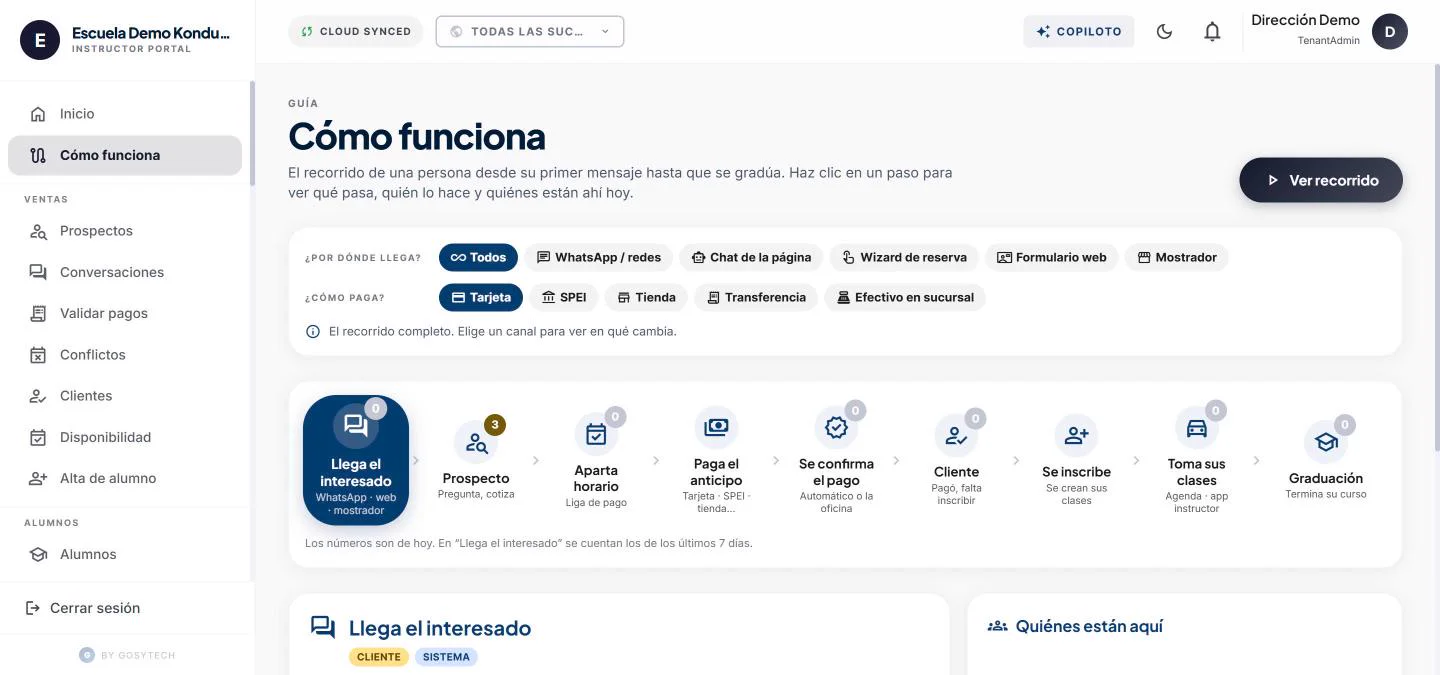Select the Paga el anticipo step icon
Viewport: 1440px width, 675px height.
pyautogui.click(x=716, y=428)
